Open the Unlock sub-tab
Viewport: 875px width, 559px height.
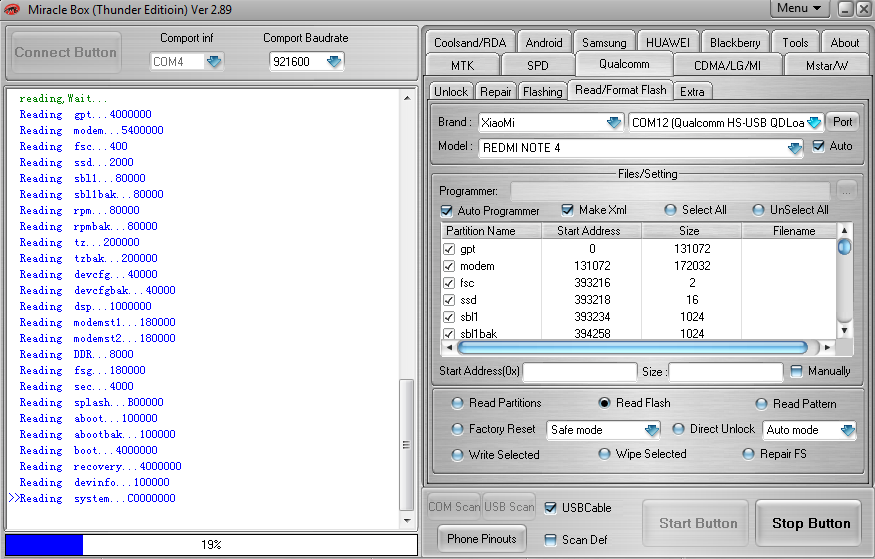coord(451,91)
